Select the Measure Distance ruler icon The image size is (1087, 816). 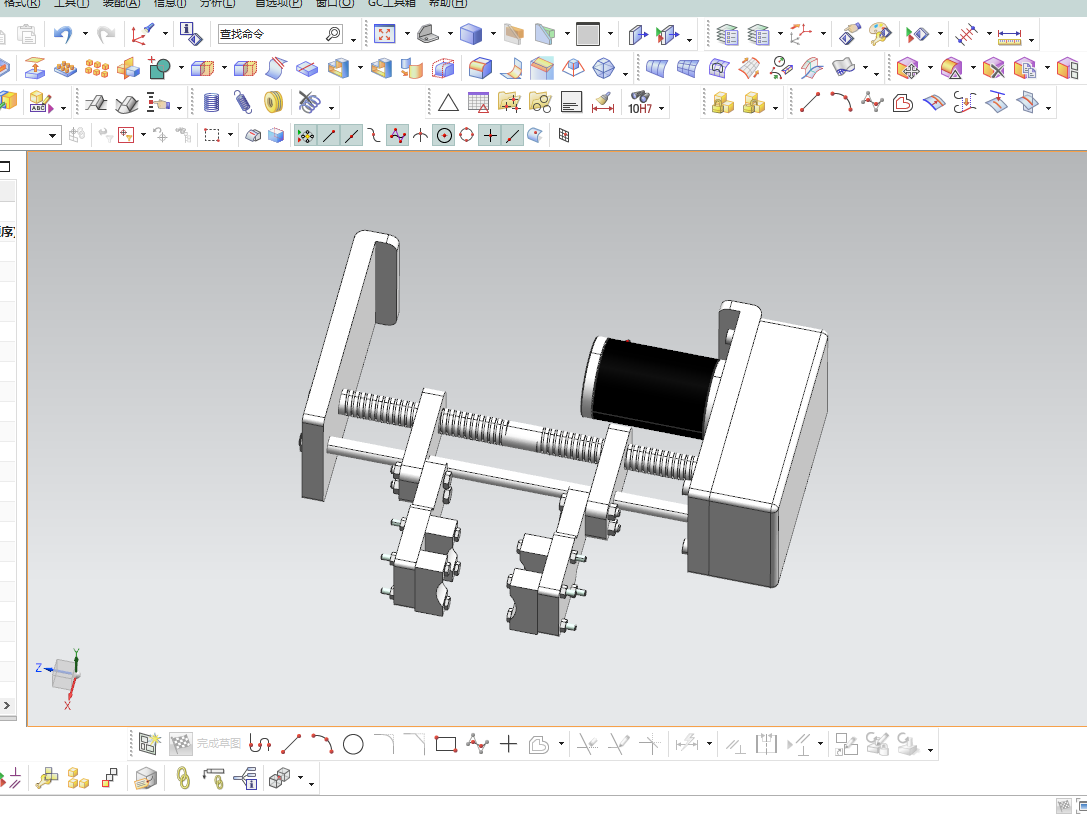click(1009, 35)
